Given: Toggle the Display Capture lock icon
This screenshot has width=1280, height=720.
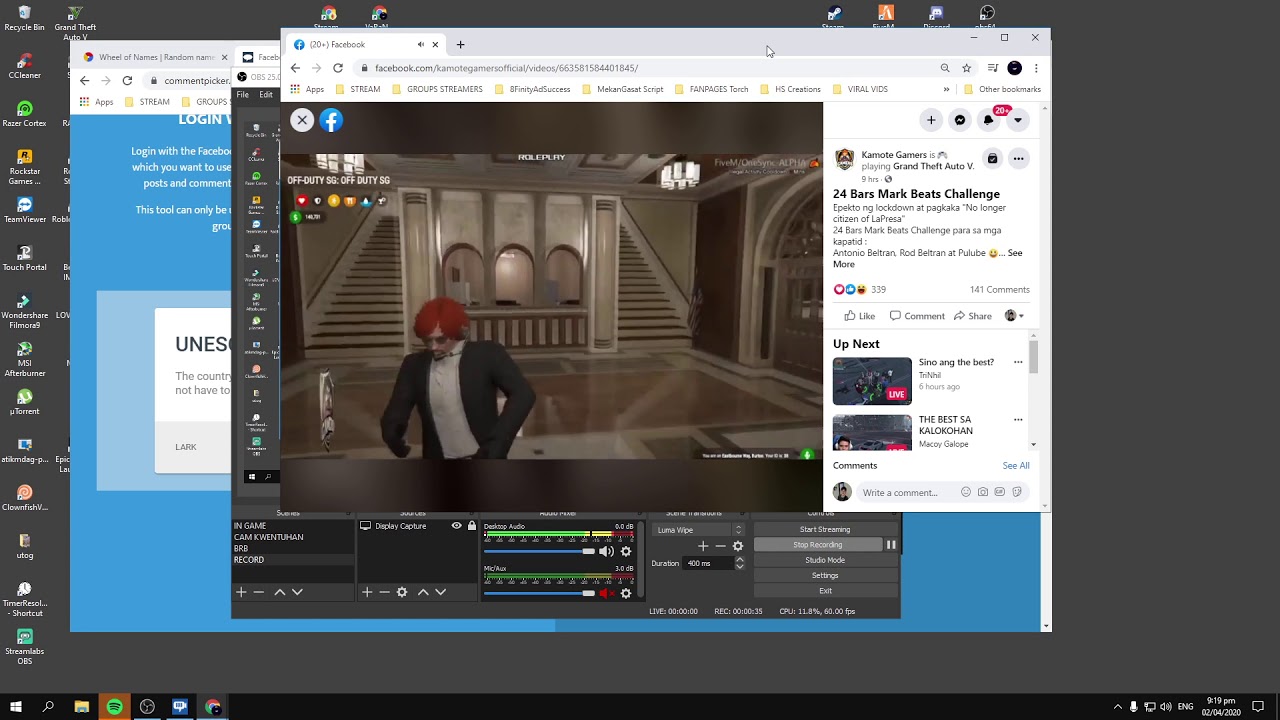Looking at the screenshot, I should [x=472, y=526].
